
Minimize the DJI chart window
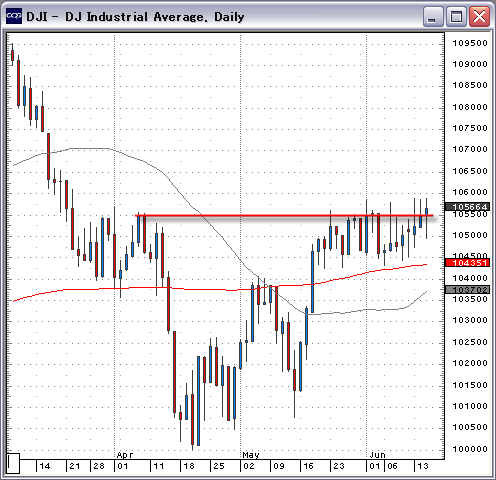tap(432, 16)
